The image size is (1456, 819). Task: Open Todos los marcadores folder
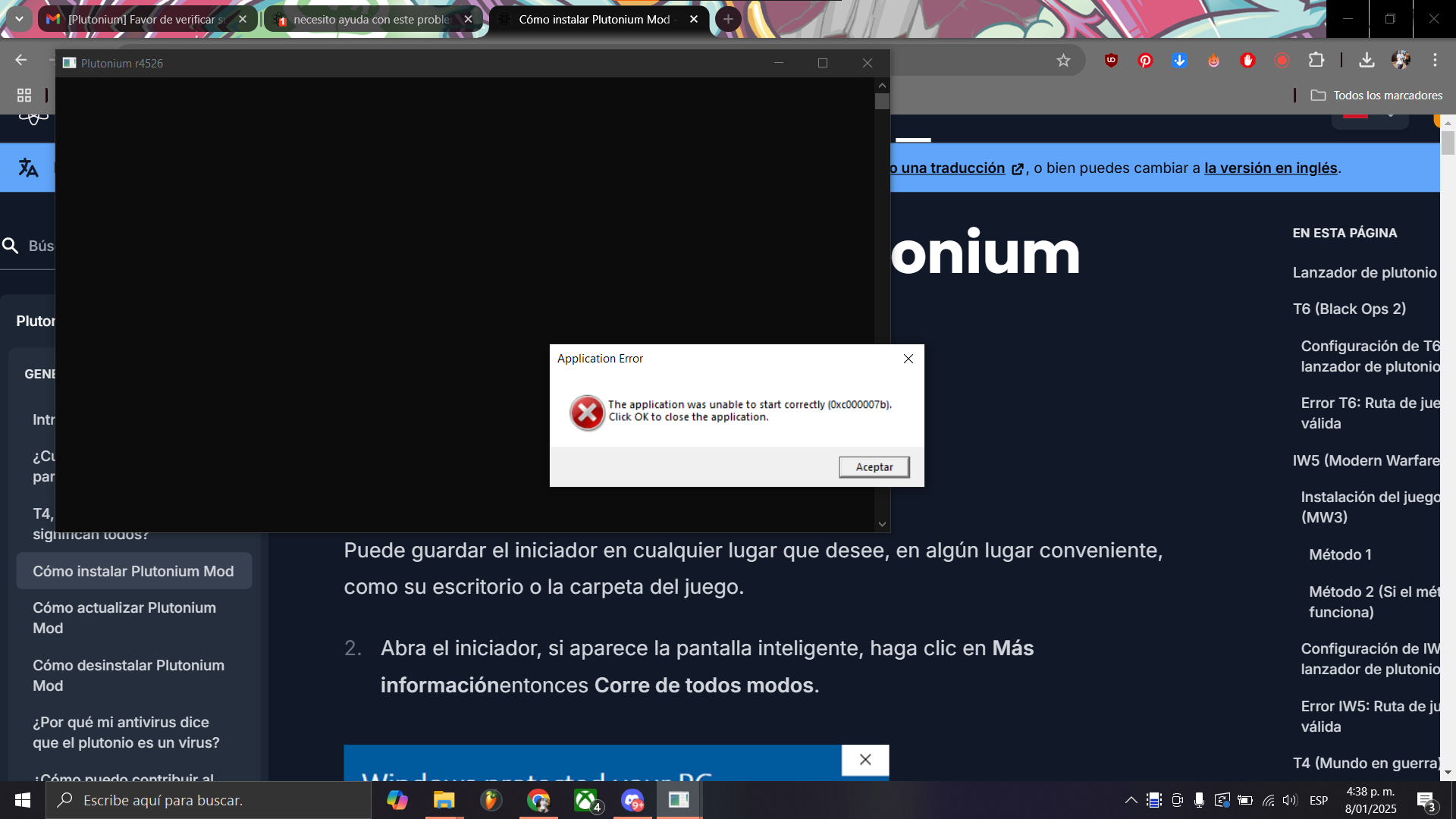[x=1377, y=96]
